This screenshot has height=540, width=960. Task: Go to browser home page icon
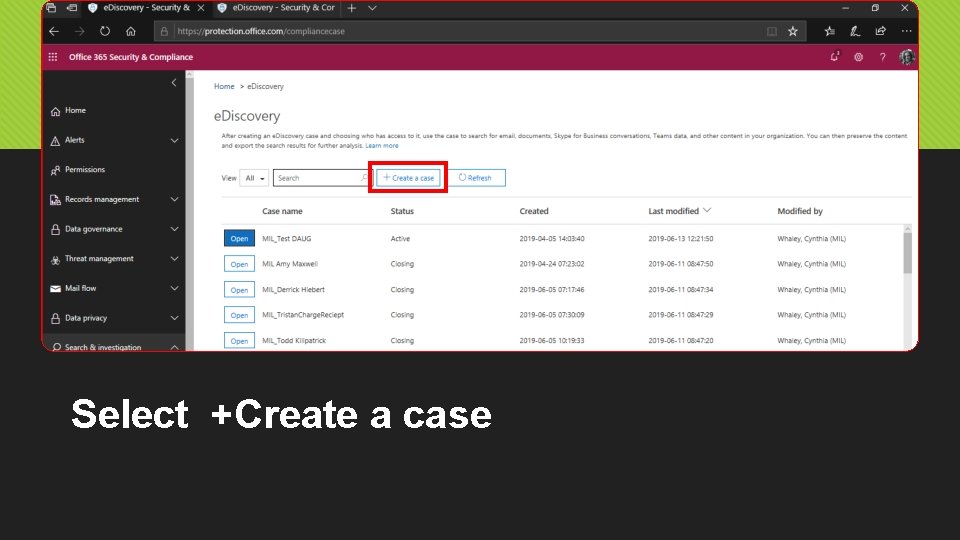(x=130, y=31)
